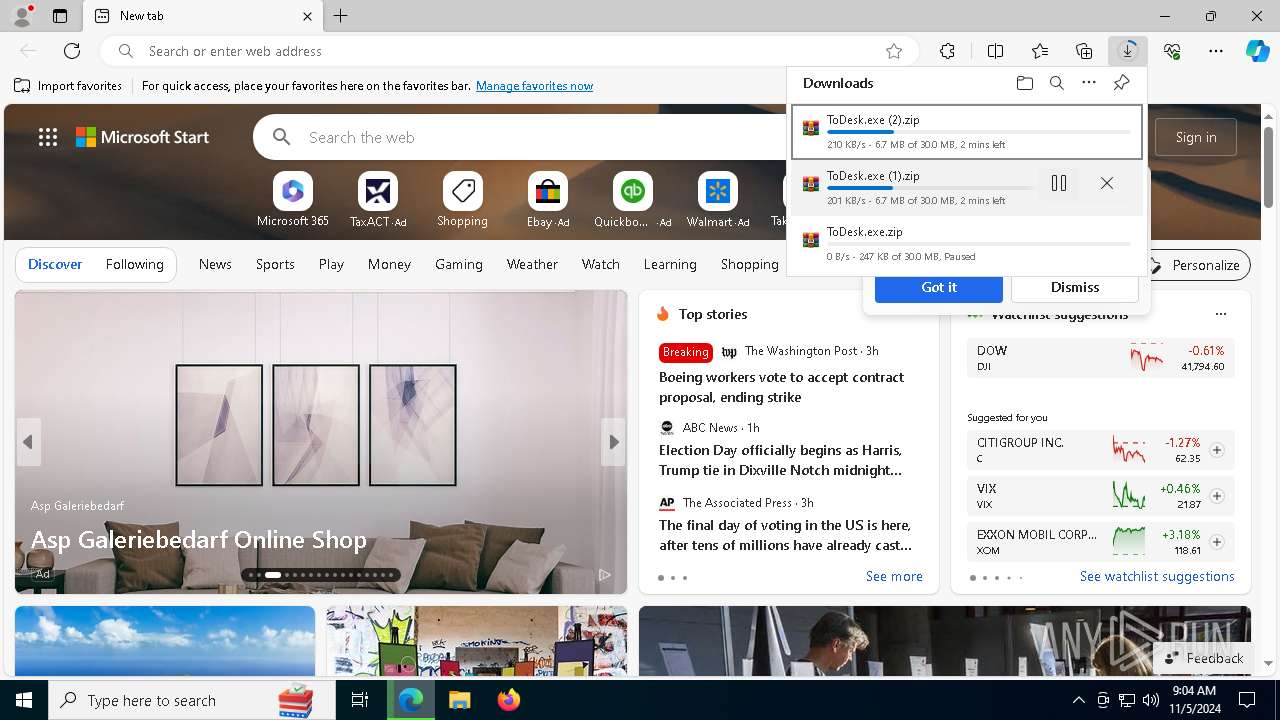This screenshot has height=720, width=1280.
Task: Open Microsoft 365 shortcut
Action: point(293,200)
